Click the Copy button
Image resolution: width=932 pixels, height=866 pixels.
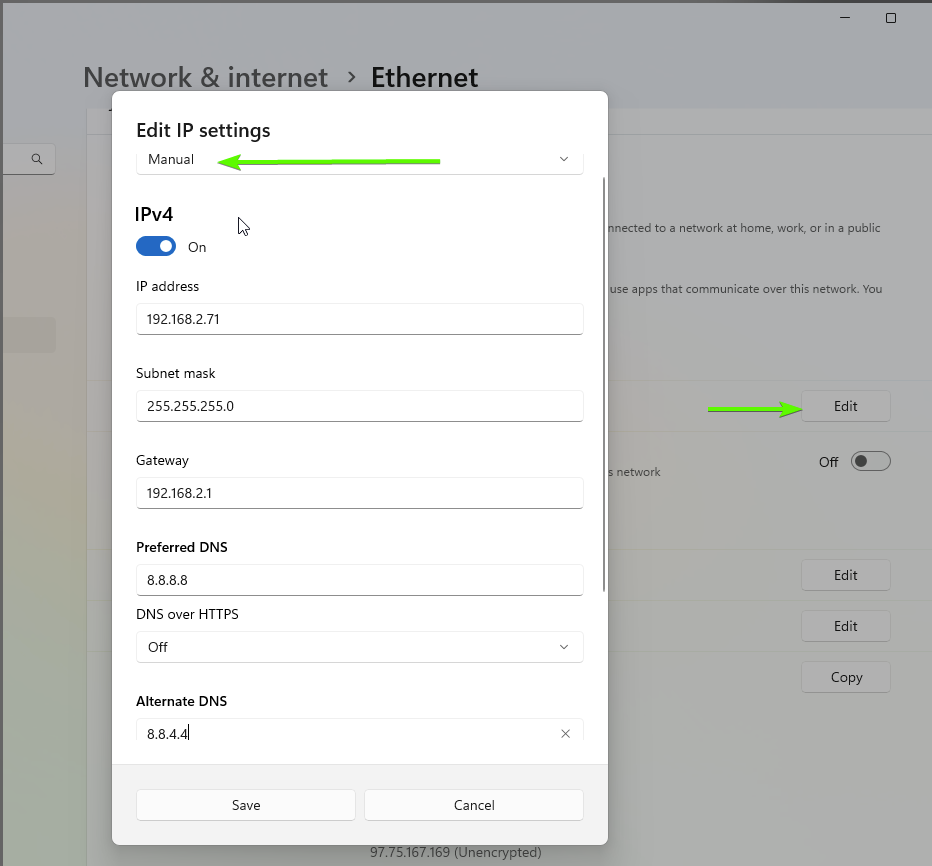click(845, 677)
